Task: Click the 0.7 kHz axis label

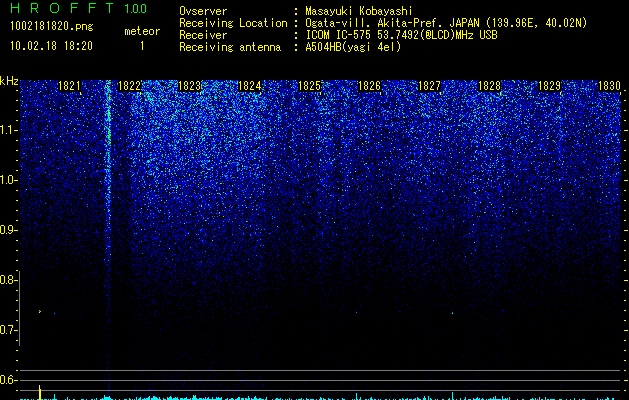Action: coord(8,330)
